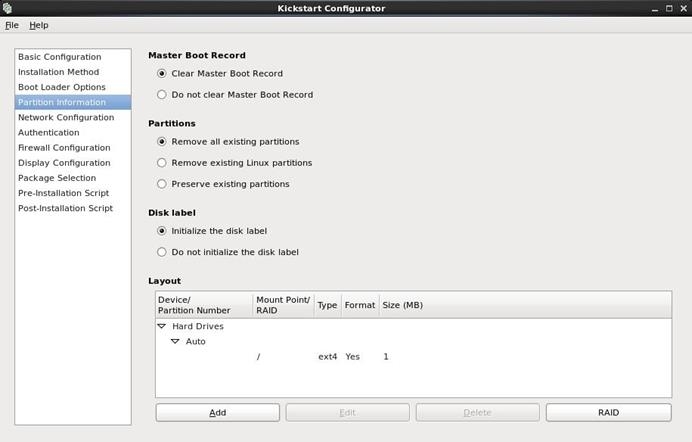This screenshot has height=442, width=692.
Task: Select the Hard Drives row label
Action: (x=198, y=326)
